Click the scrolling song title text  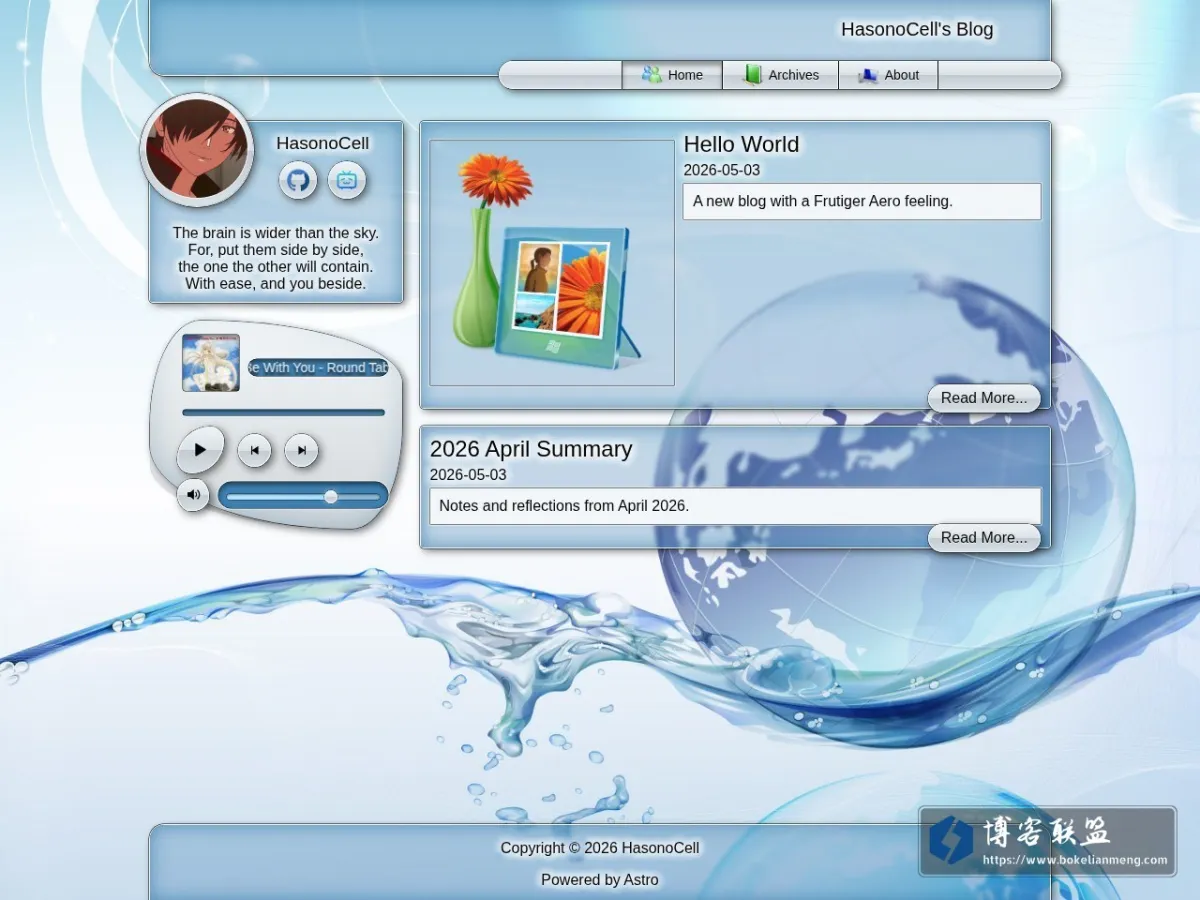(318, 368)
